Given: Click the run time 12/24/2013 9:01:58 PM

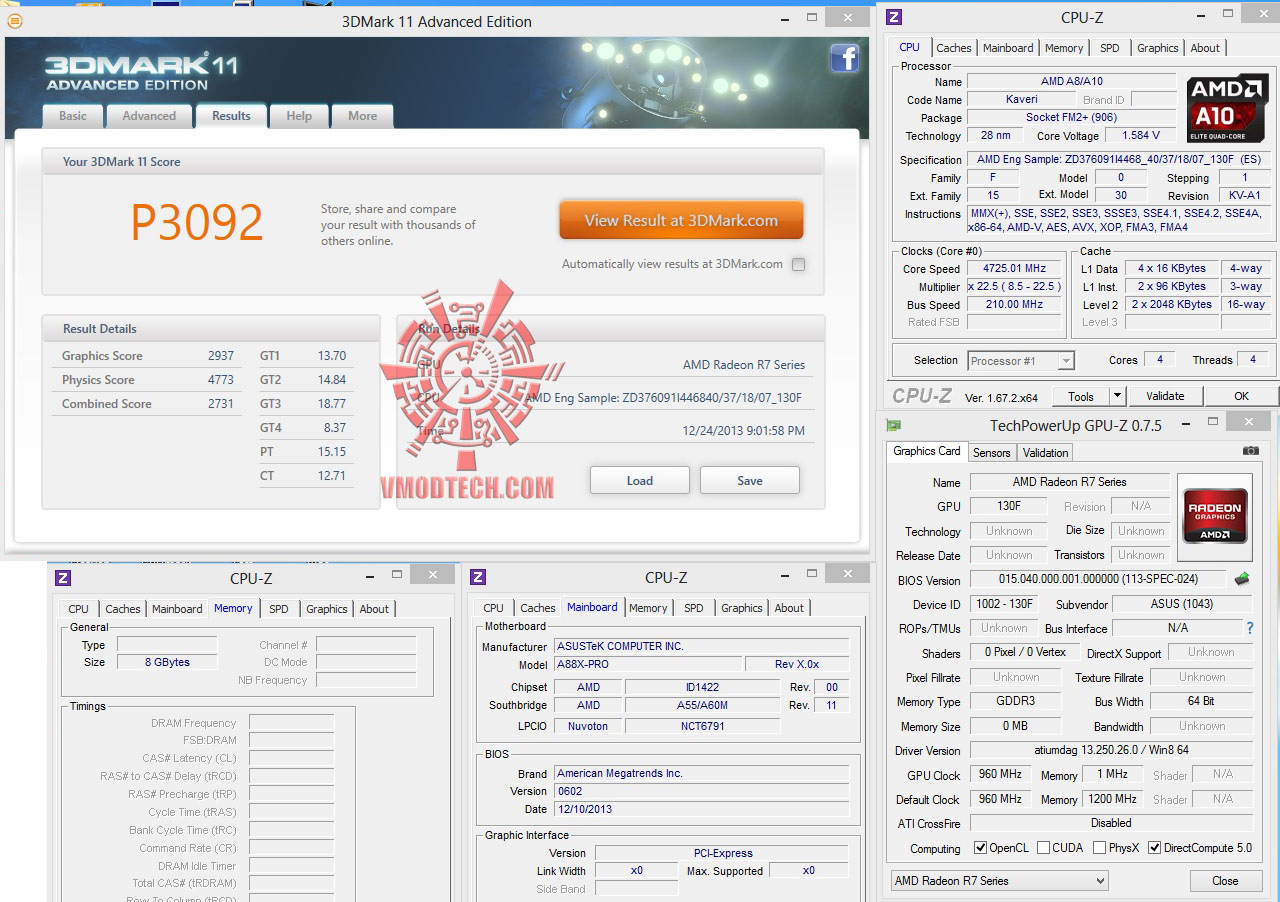Looking at the screenshot, I should point(744,431).
